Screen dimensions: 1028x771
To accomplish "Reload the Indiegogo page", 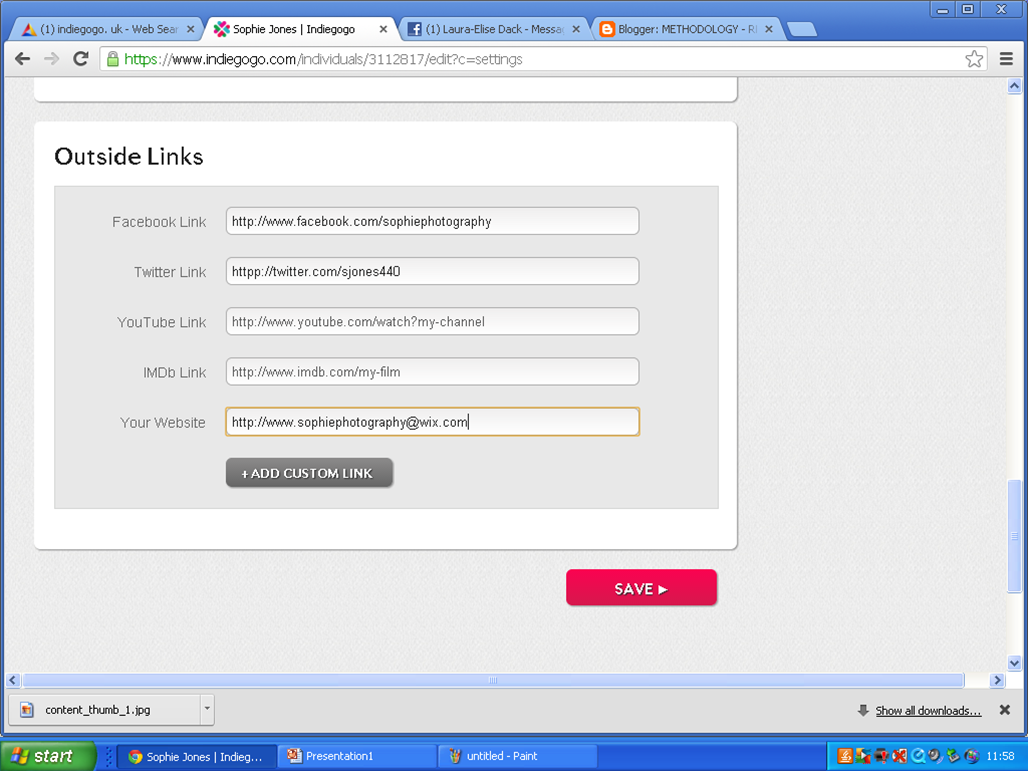I will click(81, 59).
